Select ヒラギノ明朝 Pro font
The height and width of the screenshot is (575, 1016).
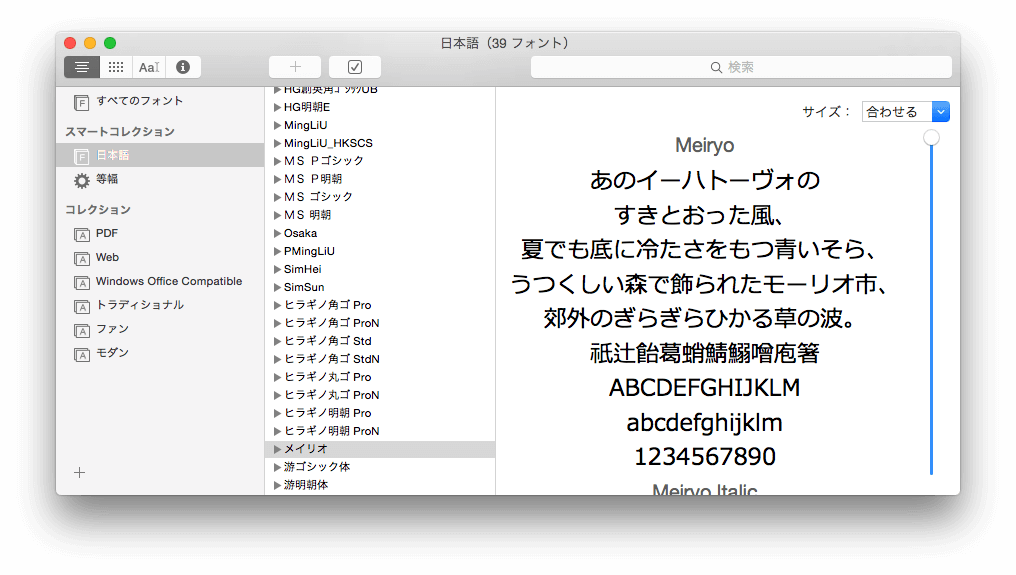pos(380,413)
